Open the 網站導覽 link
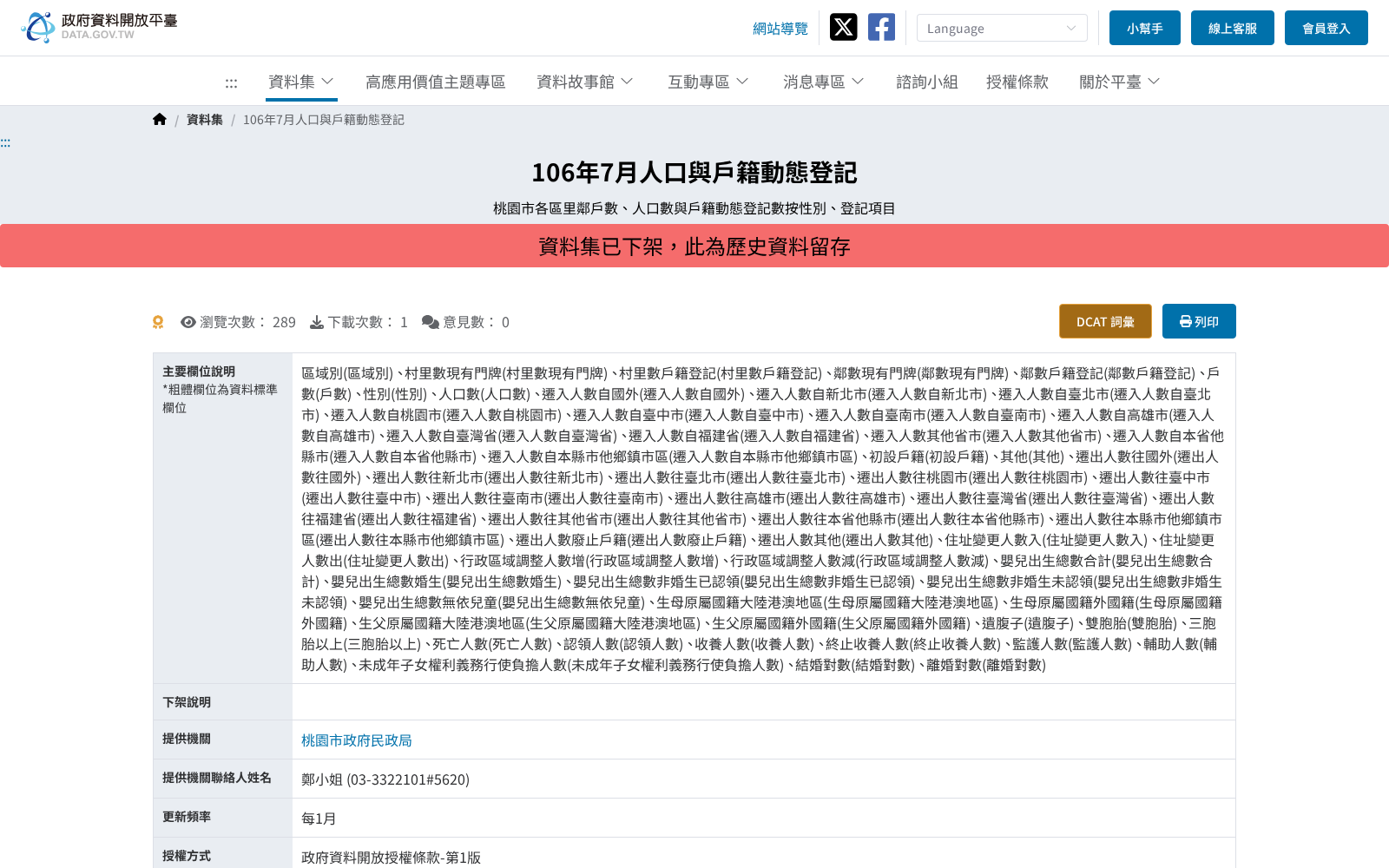1389x868 pixels. 780,29
